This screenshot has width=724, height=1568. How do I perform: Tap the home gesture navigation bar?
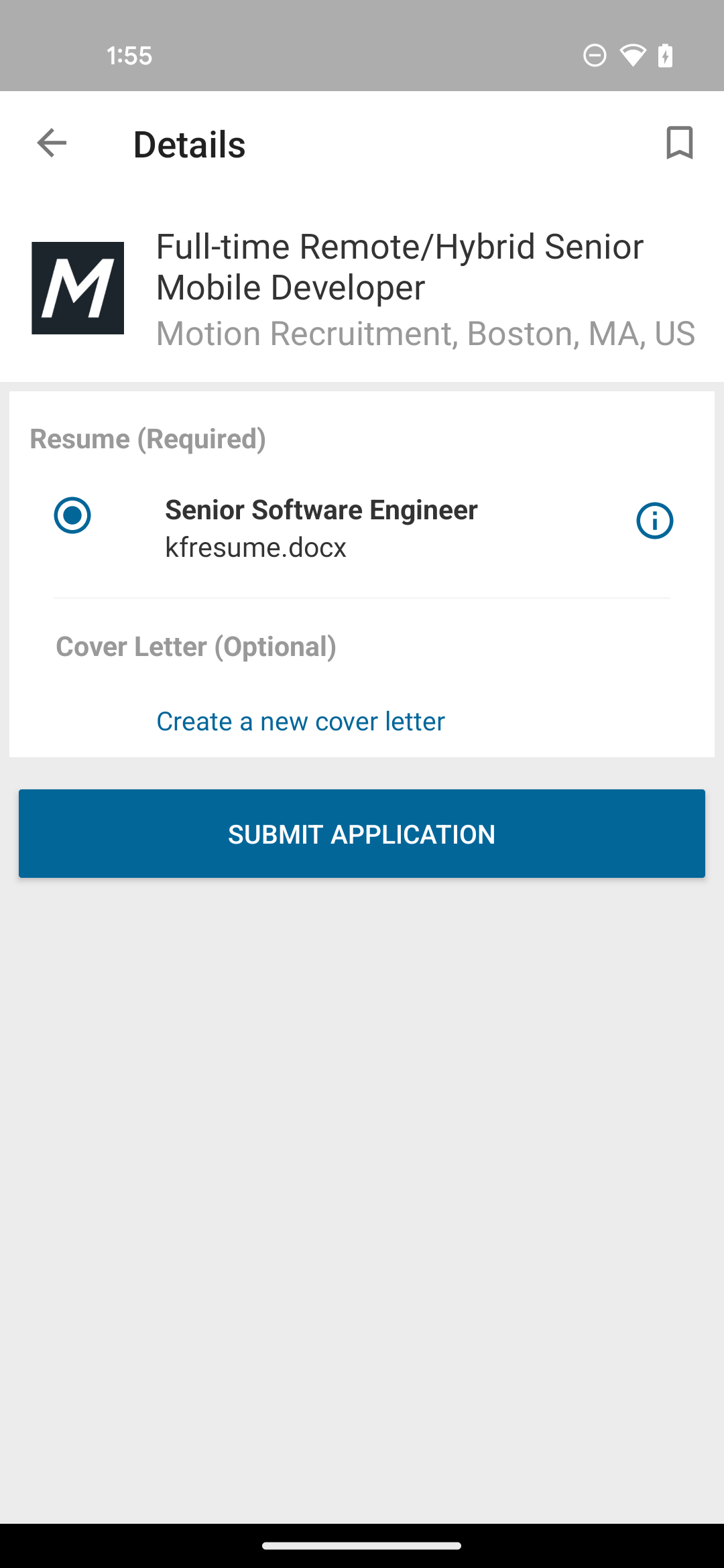tap(362, 1546)
